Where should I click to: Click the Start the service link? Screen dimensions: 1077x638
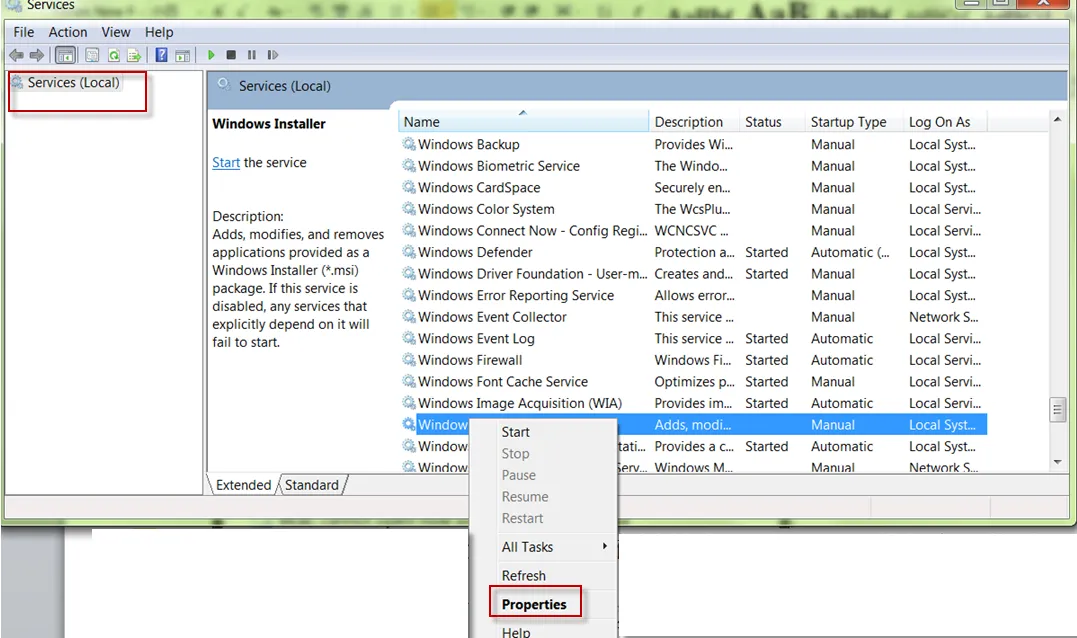226,163
